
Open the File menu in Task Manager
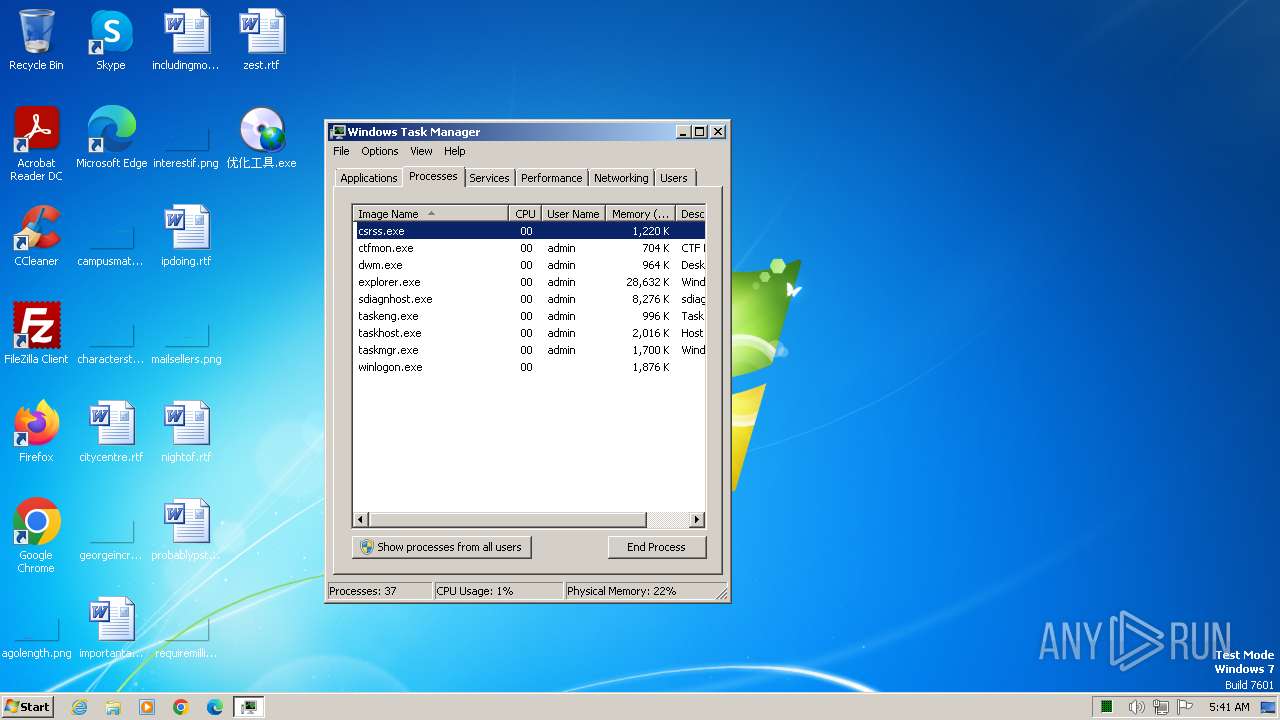click(x=341, y=151)
